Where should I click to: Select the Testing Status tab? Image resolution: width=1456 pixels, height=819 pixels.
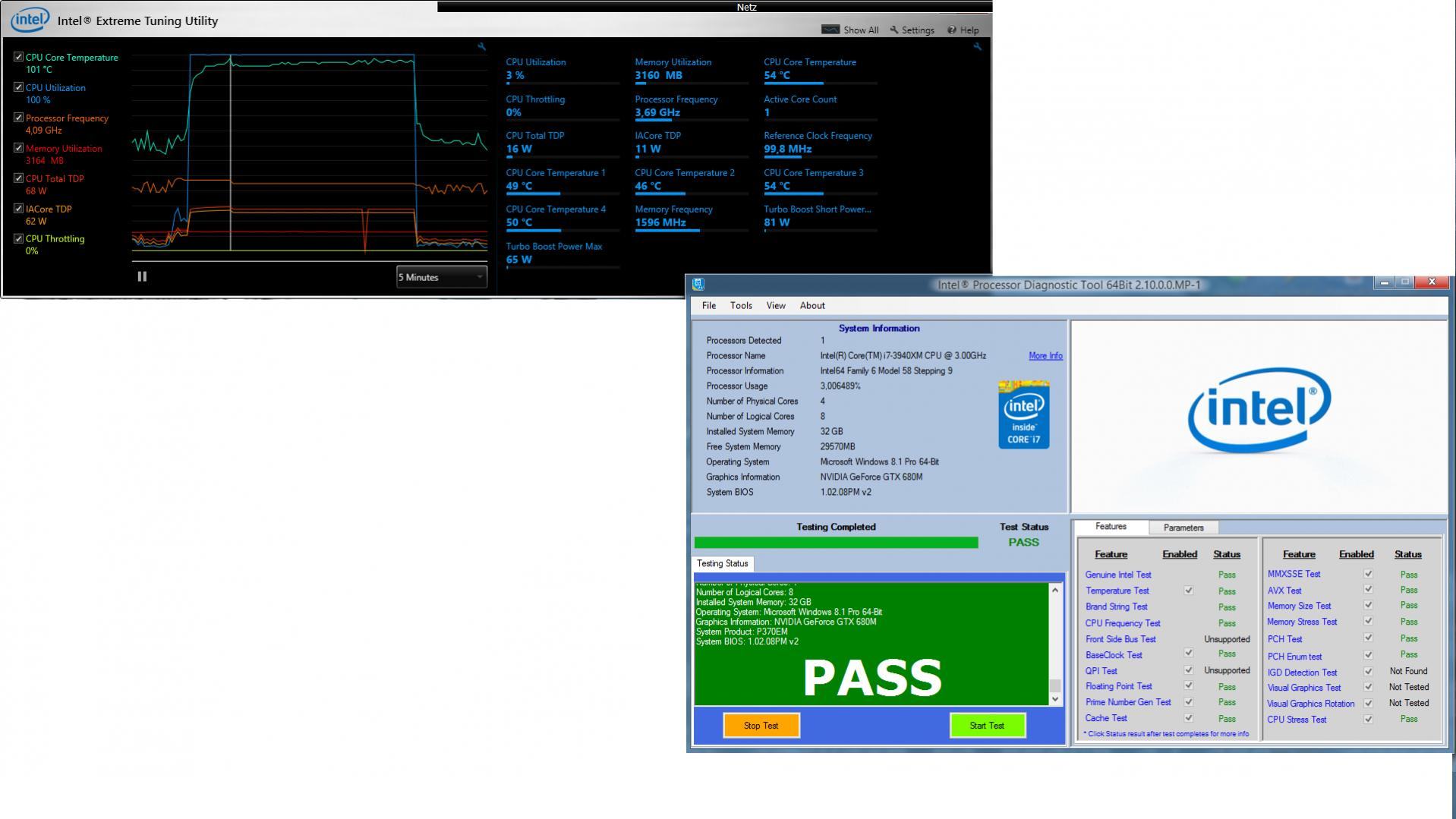722,564
